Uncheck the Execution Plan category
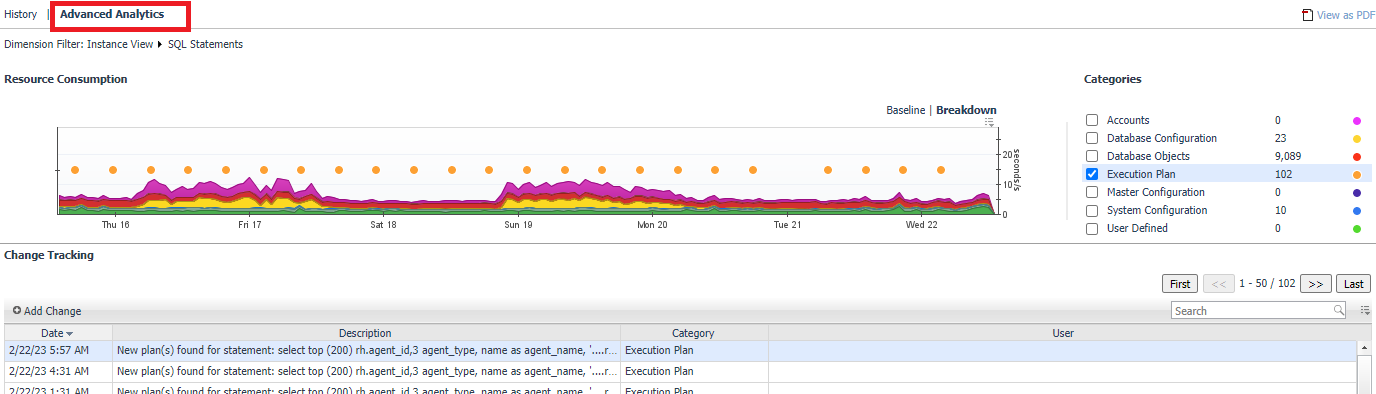Viewport: 1376px width, 394px height. pyautogui.click(x=1092, y=174)
